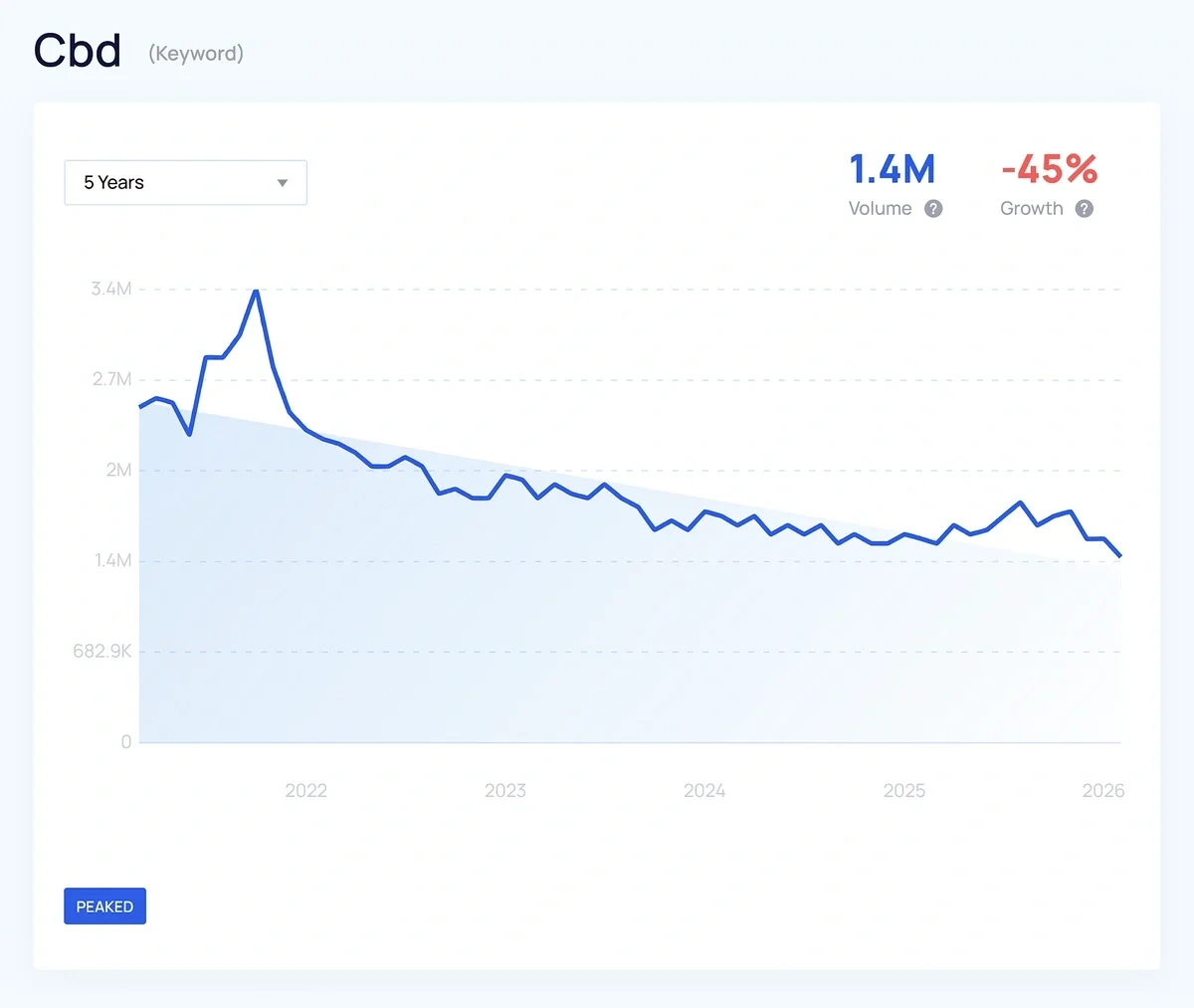Click the 2022 axis year marker
Screen dimensions: 1194x1008
coord(306,790)
